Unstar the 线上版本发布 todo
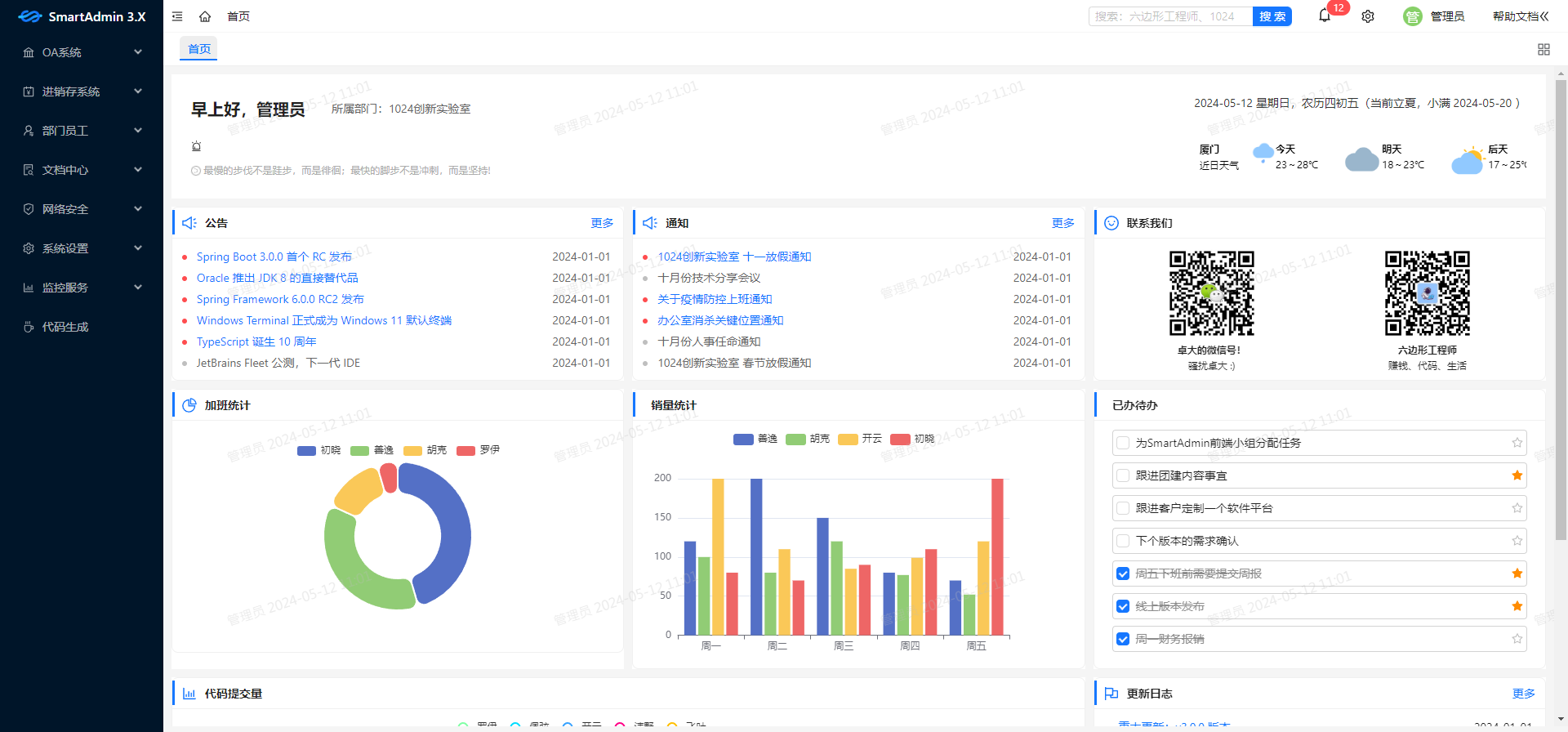1568x732 pixels. pyautogui.click(x=1517, y=606)
